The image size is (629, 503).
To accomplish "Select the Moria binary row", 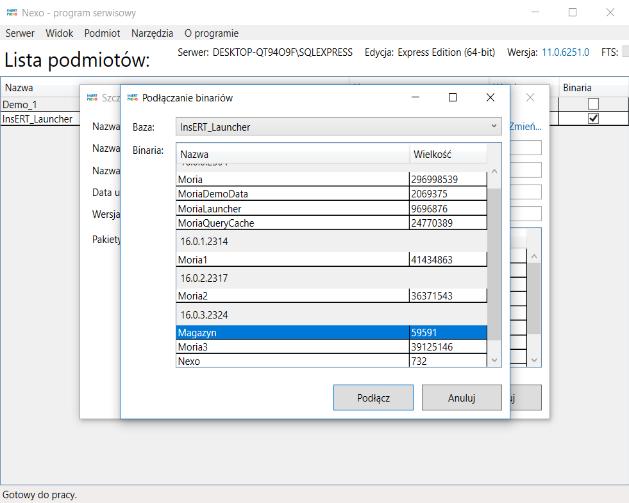I will tap(331, 179).
